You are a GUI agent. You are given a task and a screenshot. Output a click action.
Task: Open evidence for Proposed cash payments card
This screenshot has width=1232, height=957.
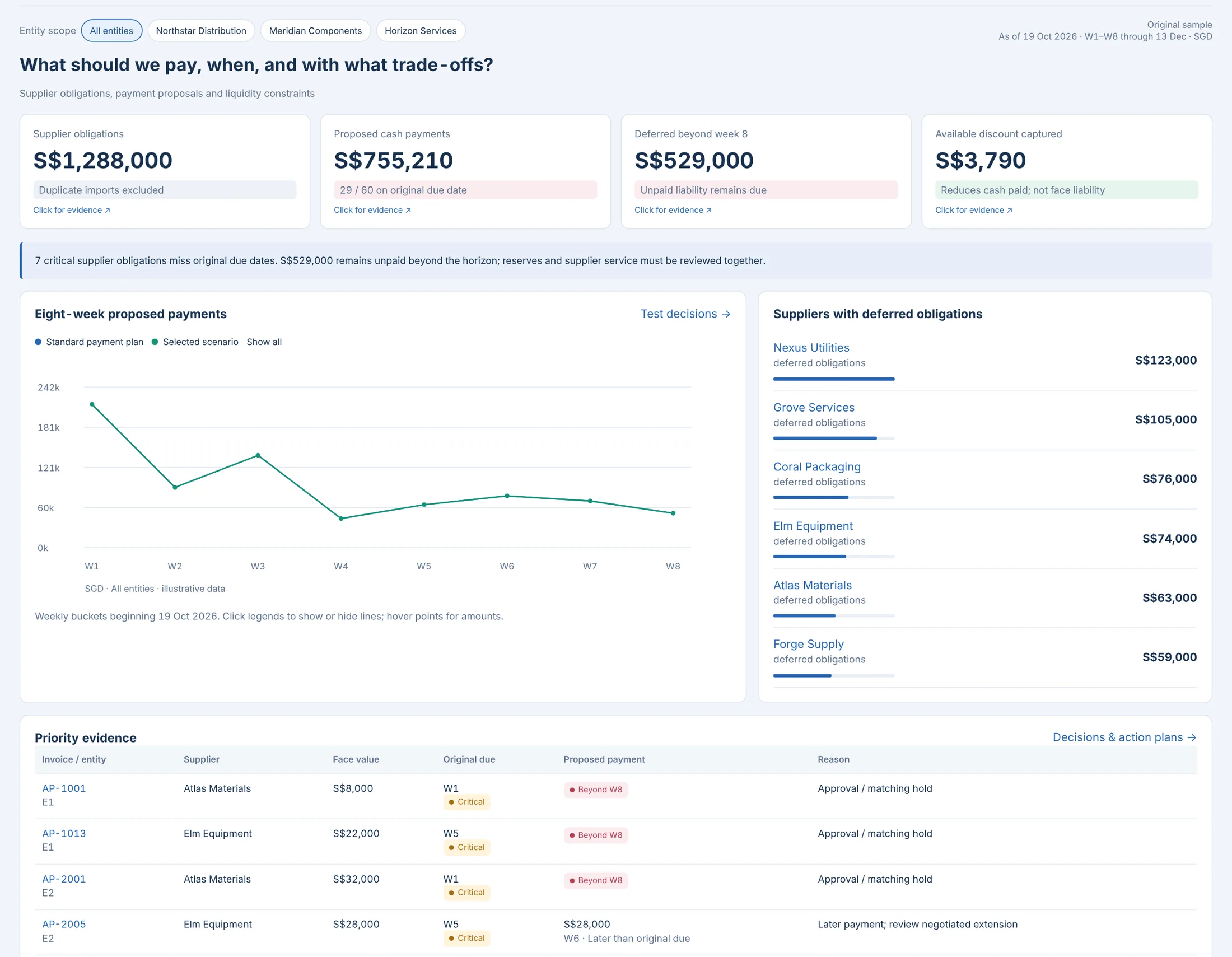coord(372,210)
